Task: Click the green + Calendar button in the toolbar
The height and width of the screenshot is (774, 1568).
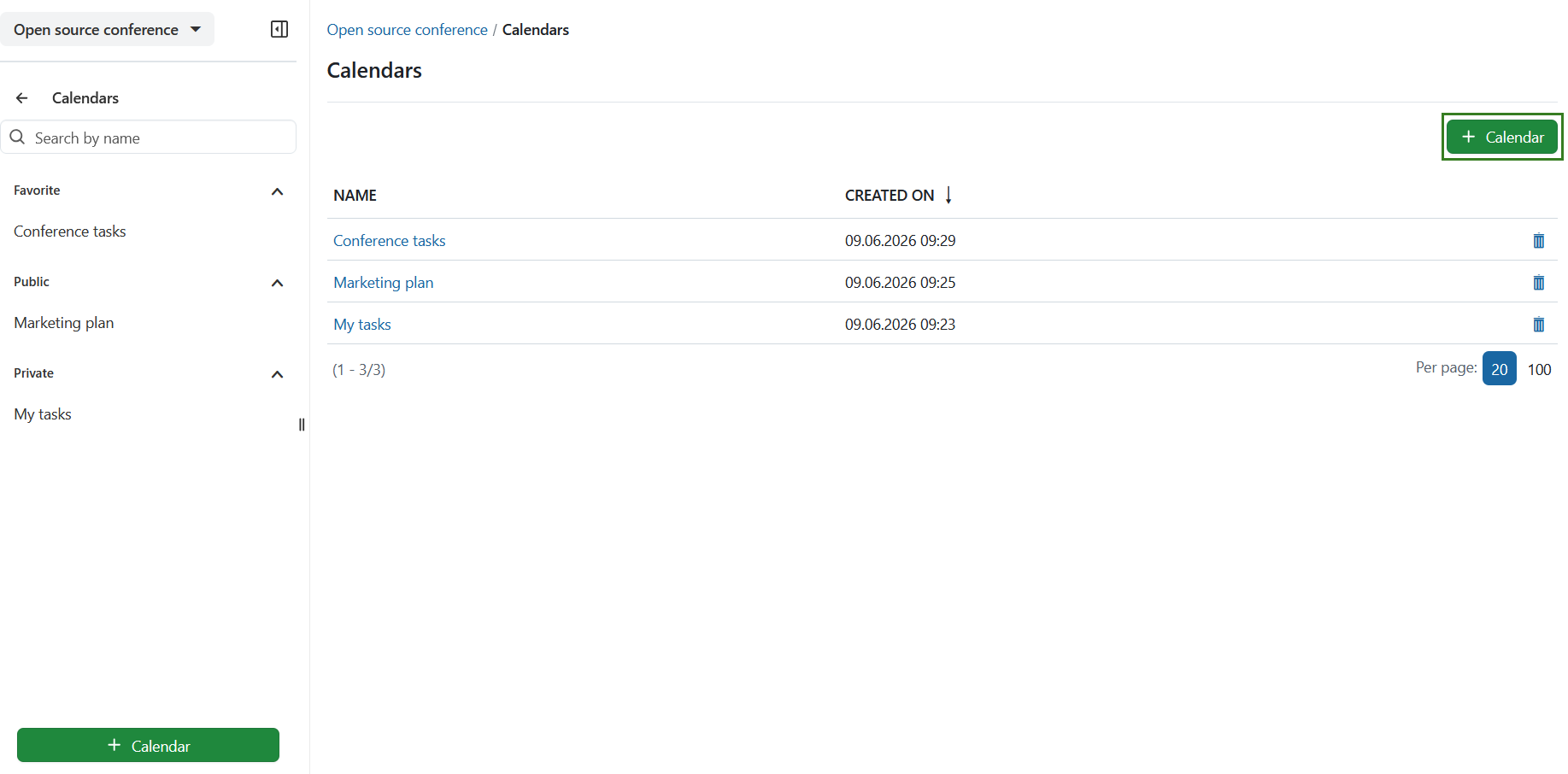Action: pos(1501,137)
